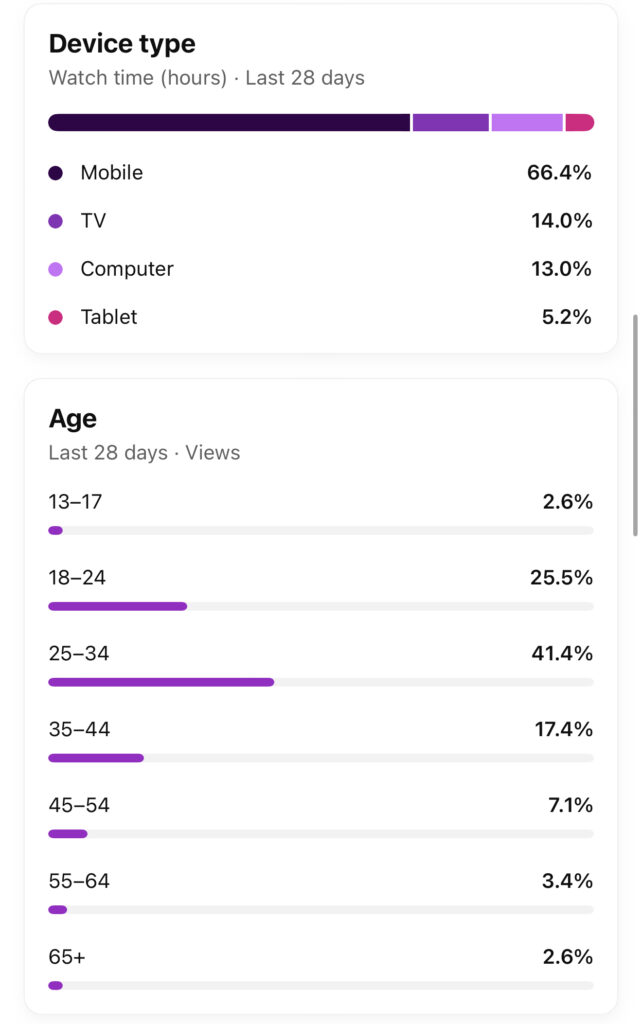Click the 41.4% views percentage value

click(x=562, y=654)
